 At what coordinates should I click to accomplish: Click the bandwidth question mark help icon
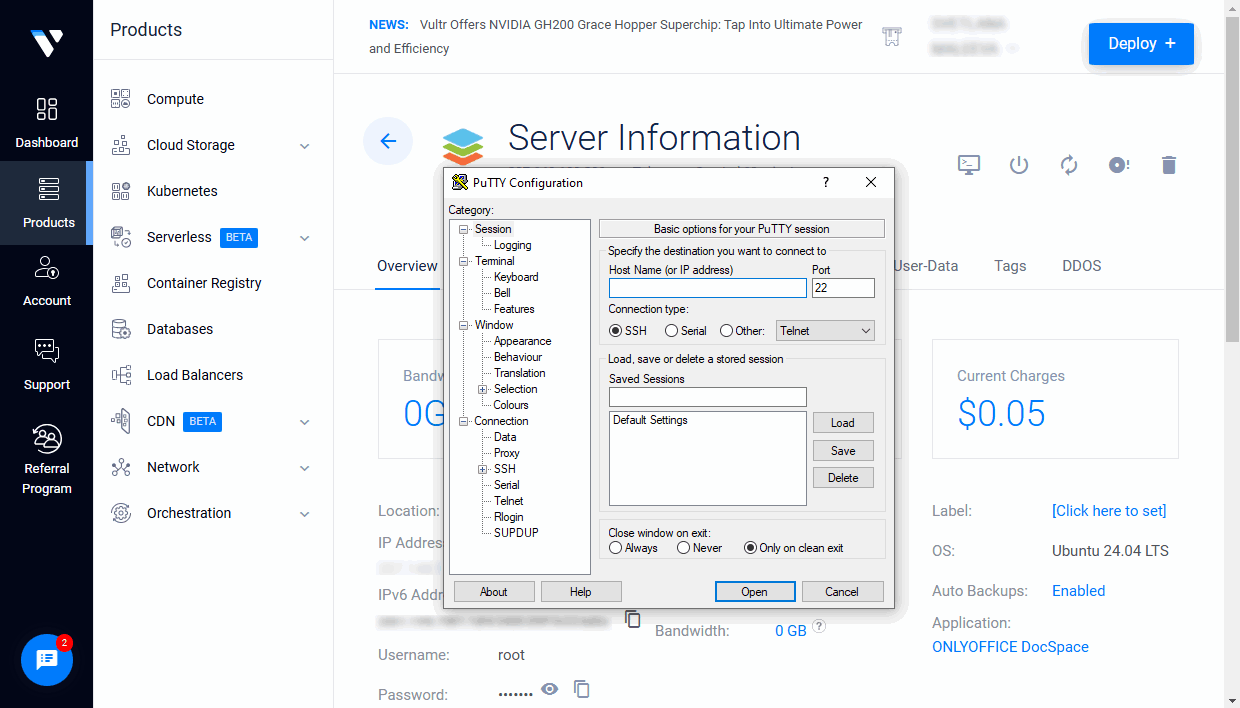818,626
